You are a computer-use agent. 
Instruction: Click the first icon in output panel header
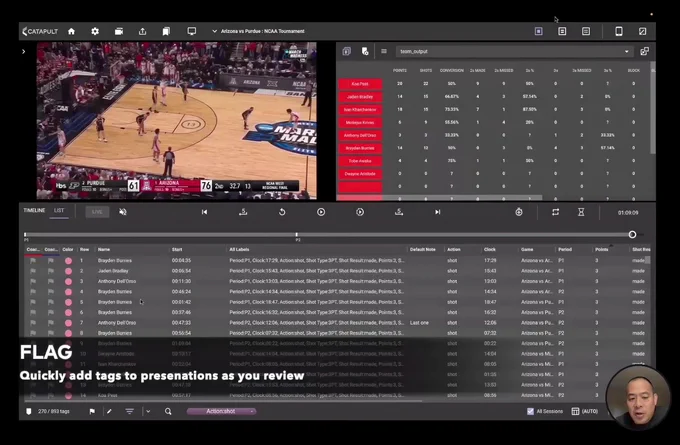click(x=346, y=52)
